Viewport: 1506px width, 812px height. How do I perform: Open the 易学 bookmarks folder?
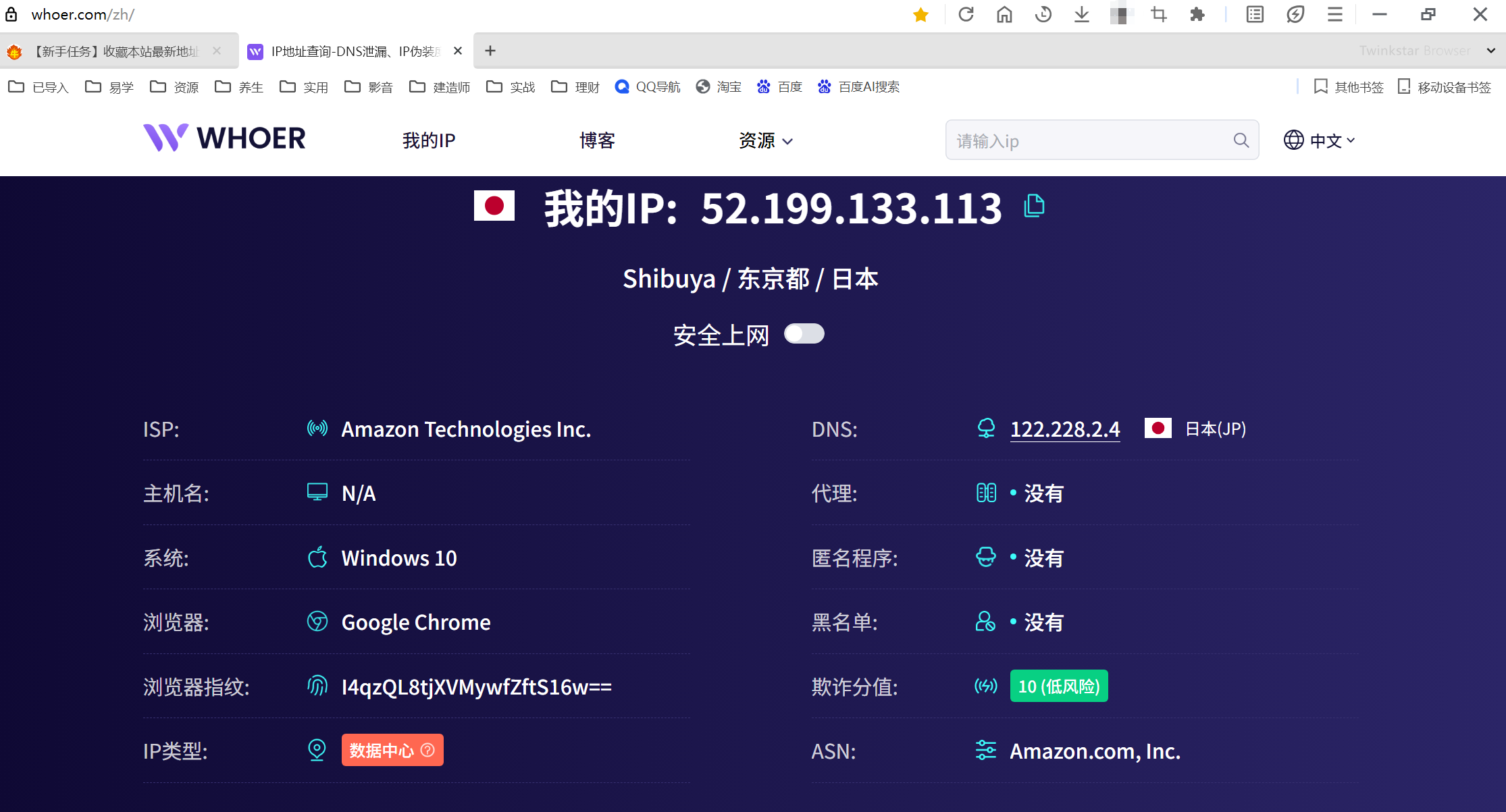coord(109,87)
